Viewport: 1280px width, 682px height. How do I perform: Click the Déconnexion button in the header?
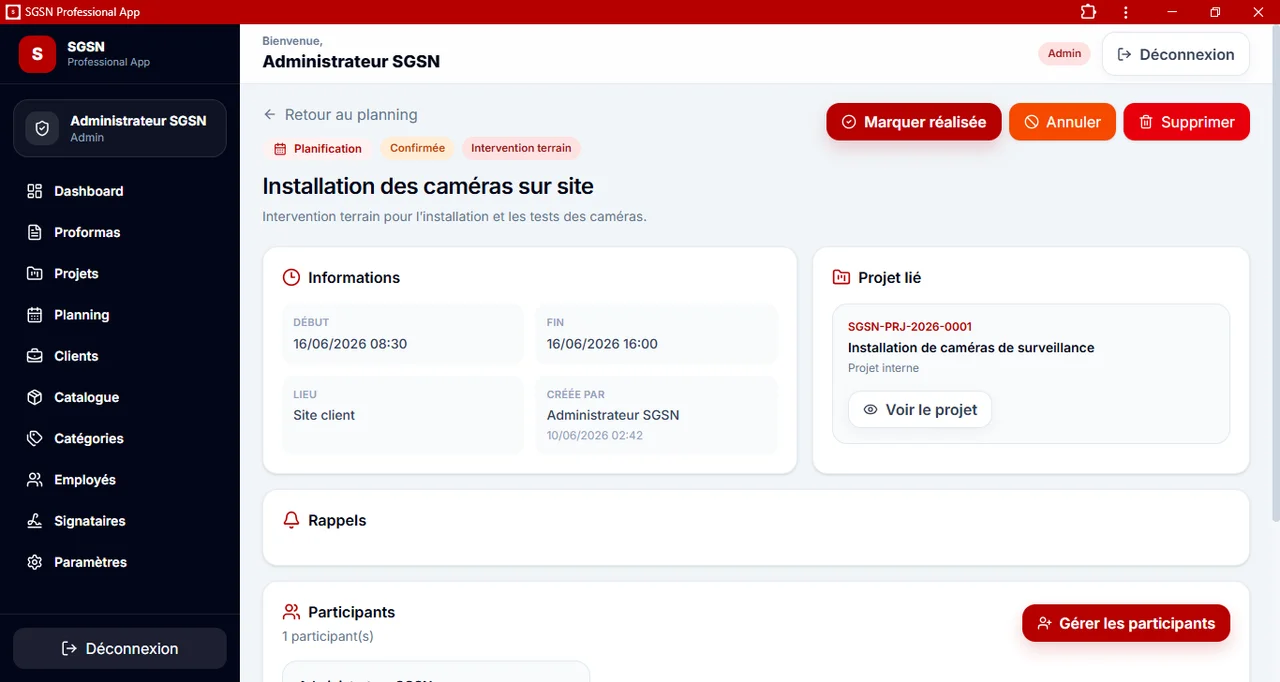coord(1176,54)
